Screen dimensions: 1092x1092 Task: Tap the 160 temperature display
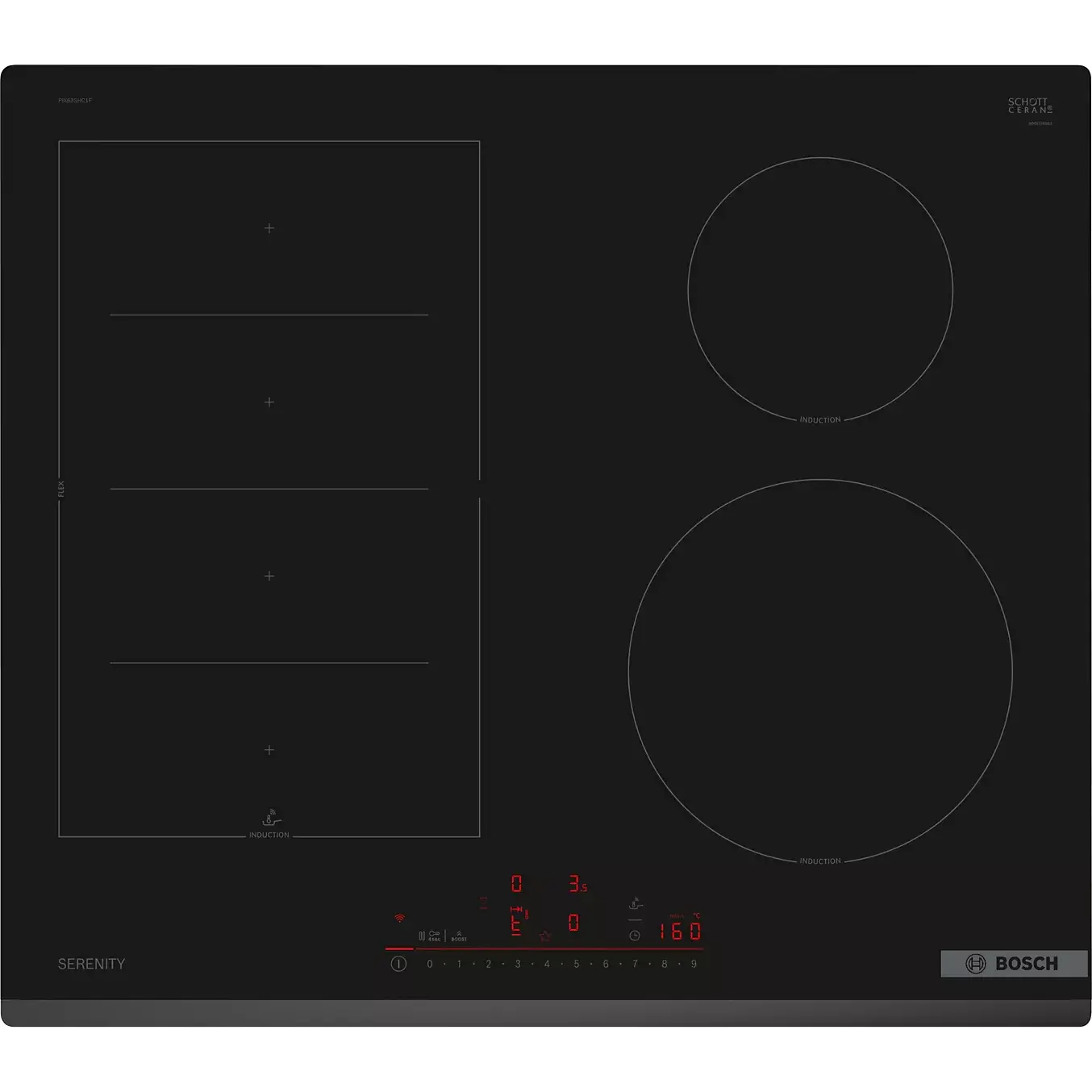681,931
